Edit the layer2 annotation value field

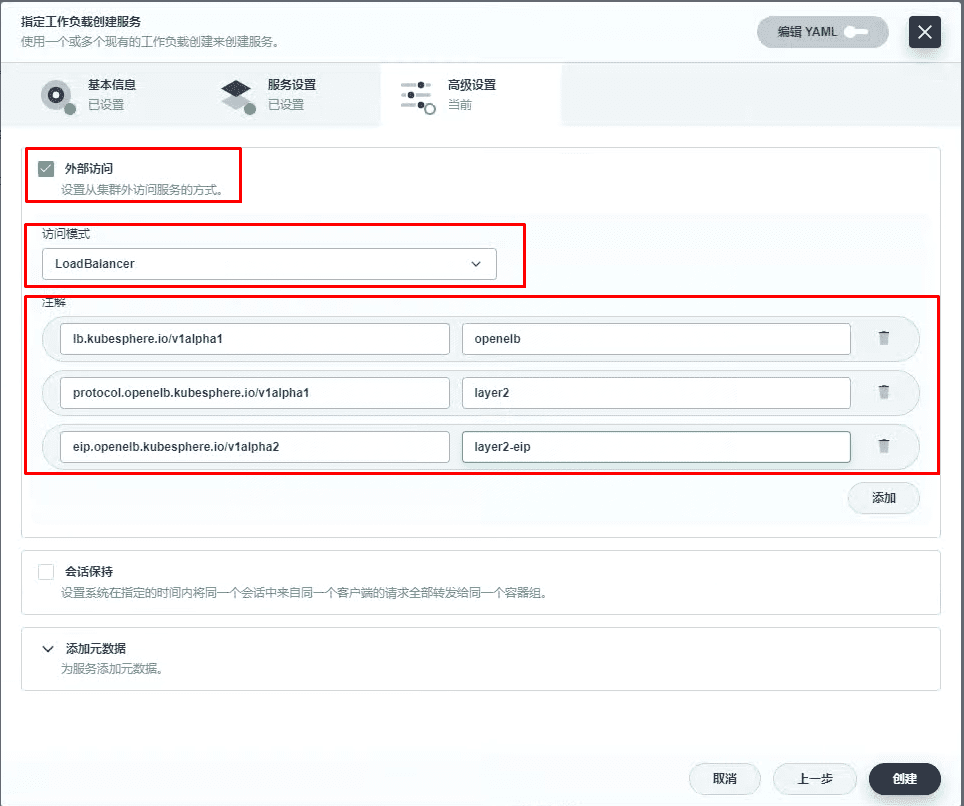point(656,393)
